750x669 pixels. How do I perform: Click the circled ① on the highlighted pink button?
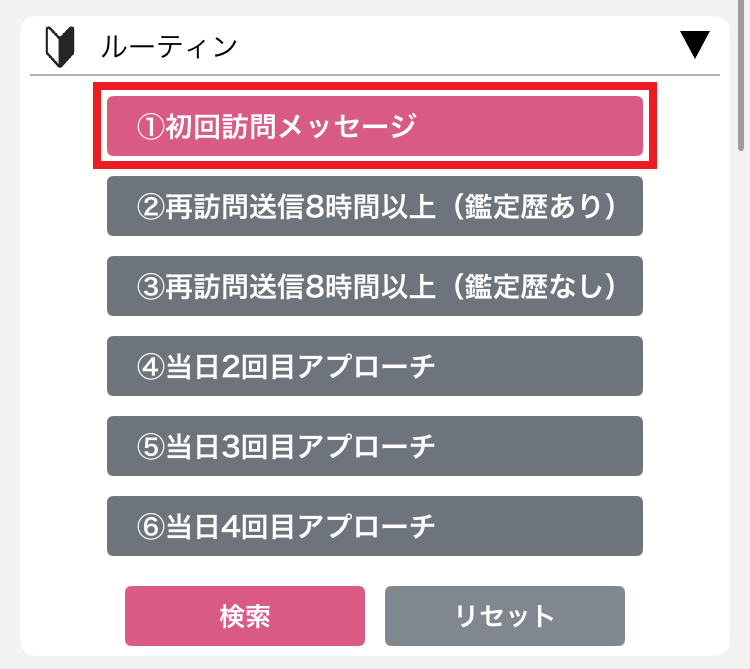(x=151, y=127)
